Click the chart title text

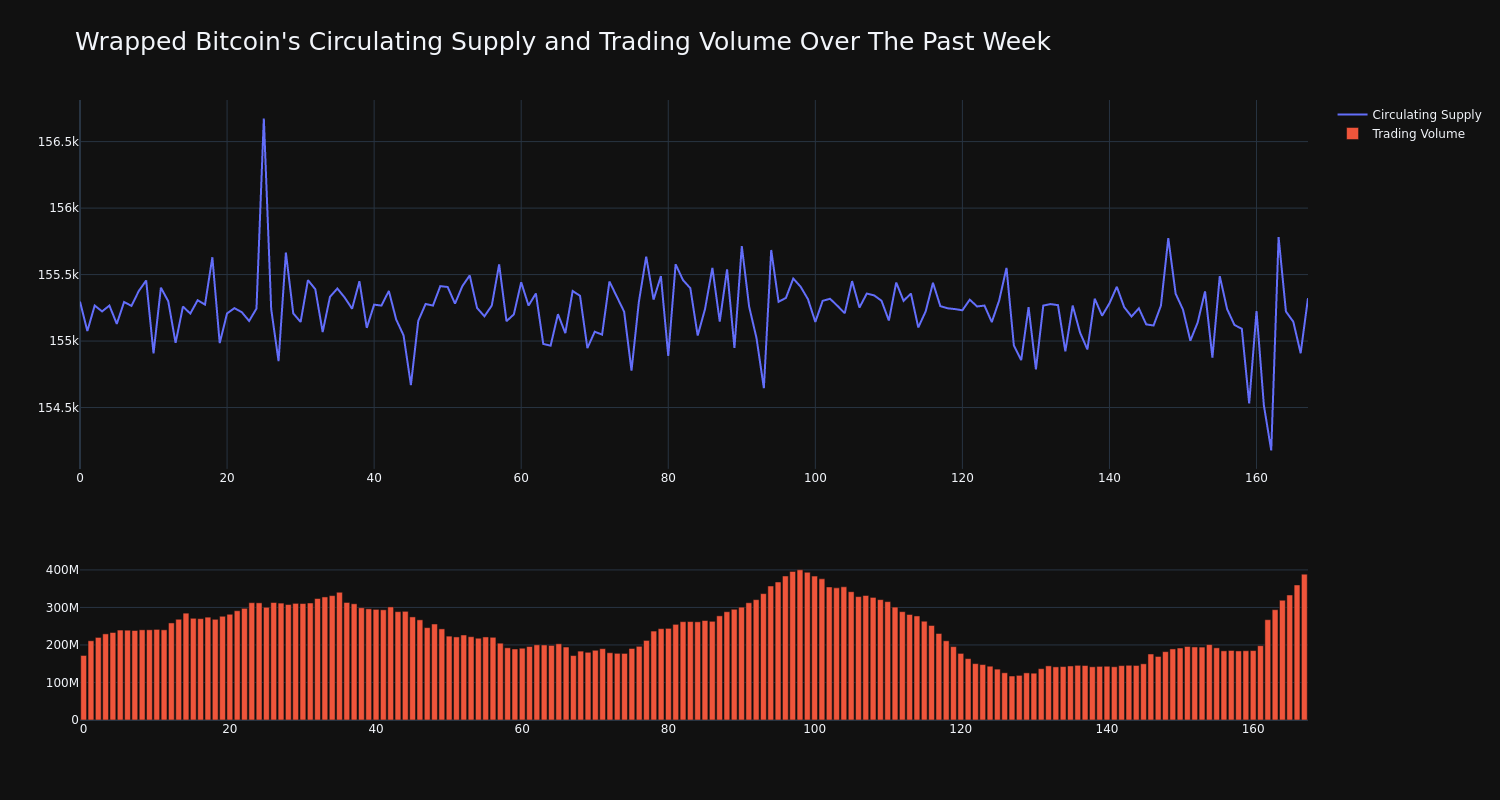pos(562,42)
